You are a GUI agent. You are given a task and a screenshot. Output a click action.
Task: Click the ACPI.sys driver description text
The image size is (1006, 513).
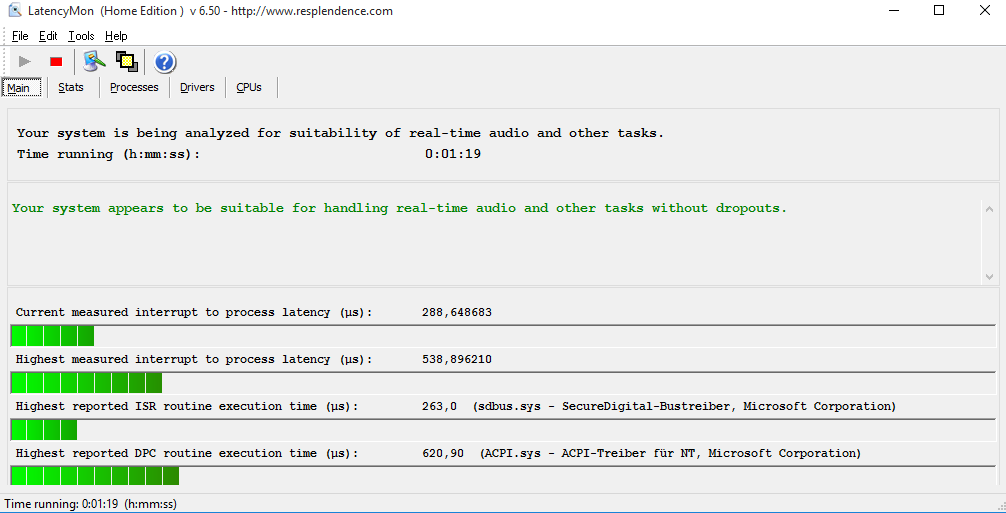tap(670, 453)
